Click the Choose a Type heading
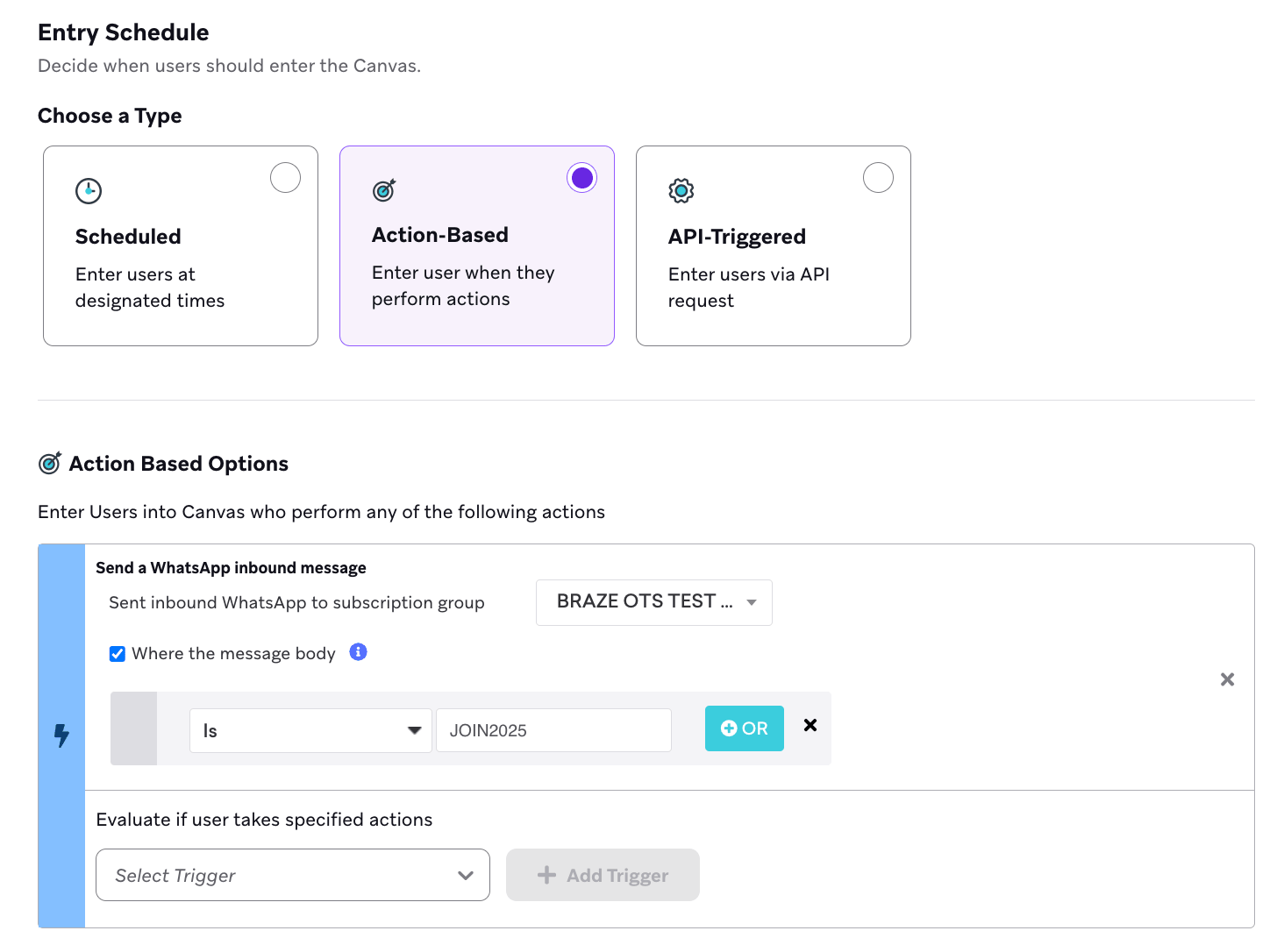 pos(110,116)
